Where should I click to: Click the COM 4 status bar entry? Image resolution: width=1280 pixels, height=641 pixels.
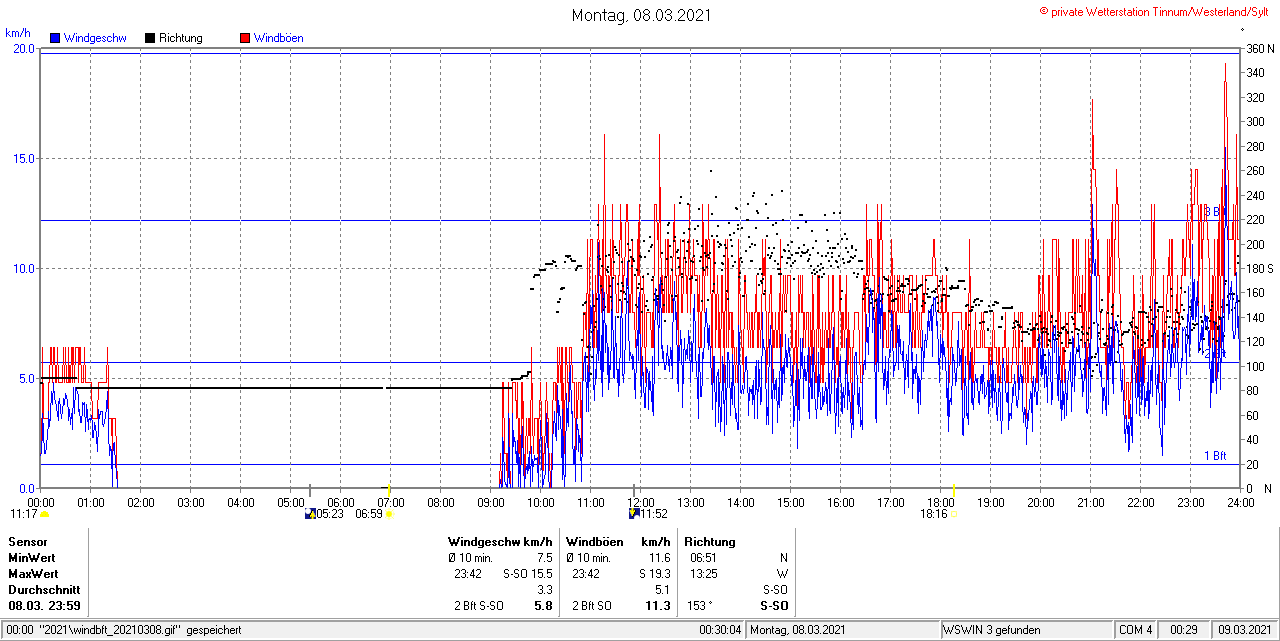[1136, 630]
